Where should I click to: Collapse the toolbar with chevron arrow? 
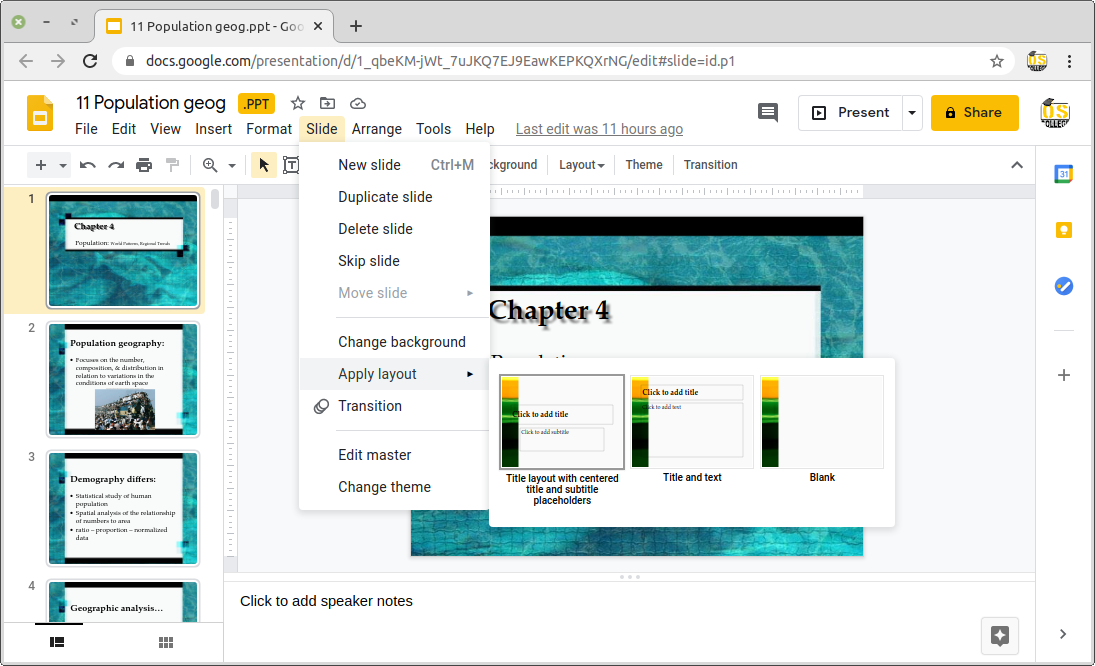pos(1017,165)
